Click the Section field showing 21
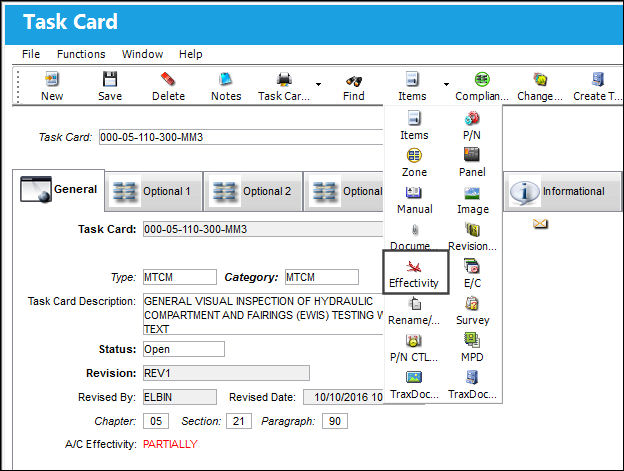Screen dimensions: 624x471 coord(239,421)
